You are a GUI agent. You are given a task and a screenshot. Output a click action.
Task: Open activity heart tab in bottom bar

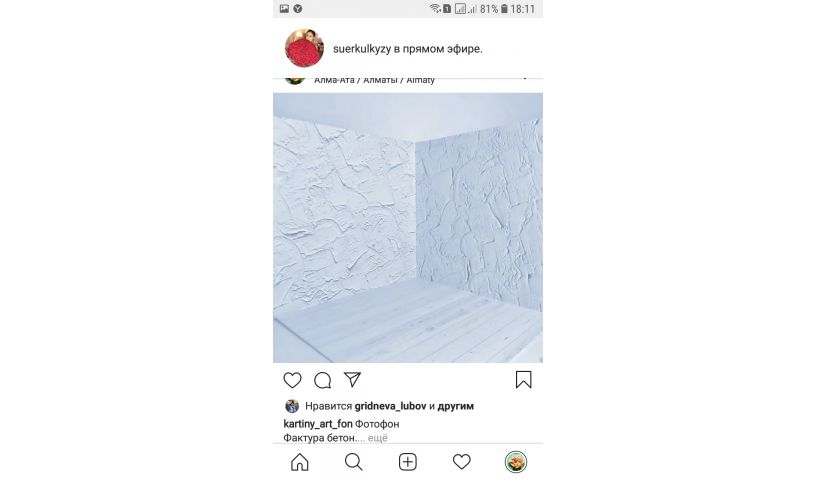click(462, 461)
